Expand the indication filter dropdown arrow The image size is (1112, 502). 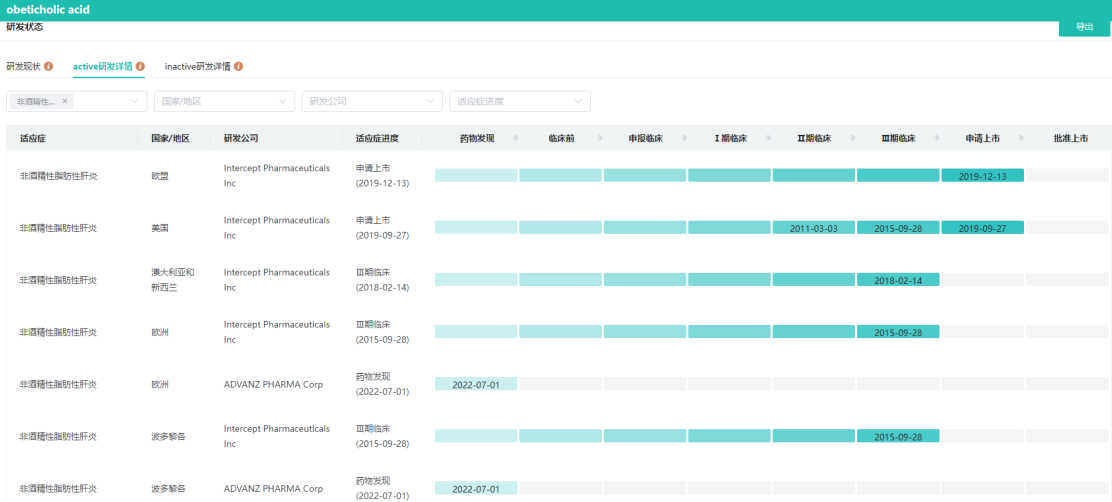pos(135,101)
